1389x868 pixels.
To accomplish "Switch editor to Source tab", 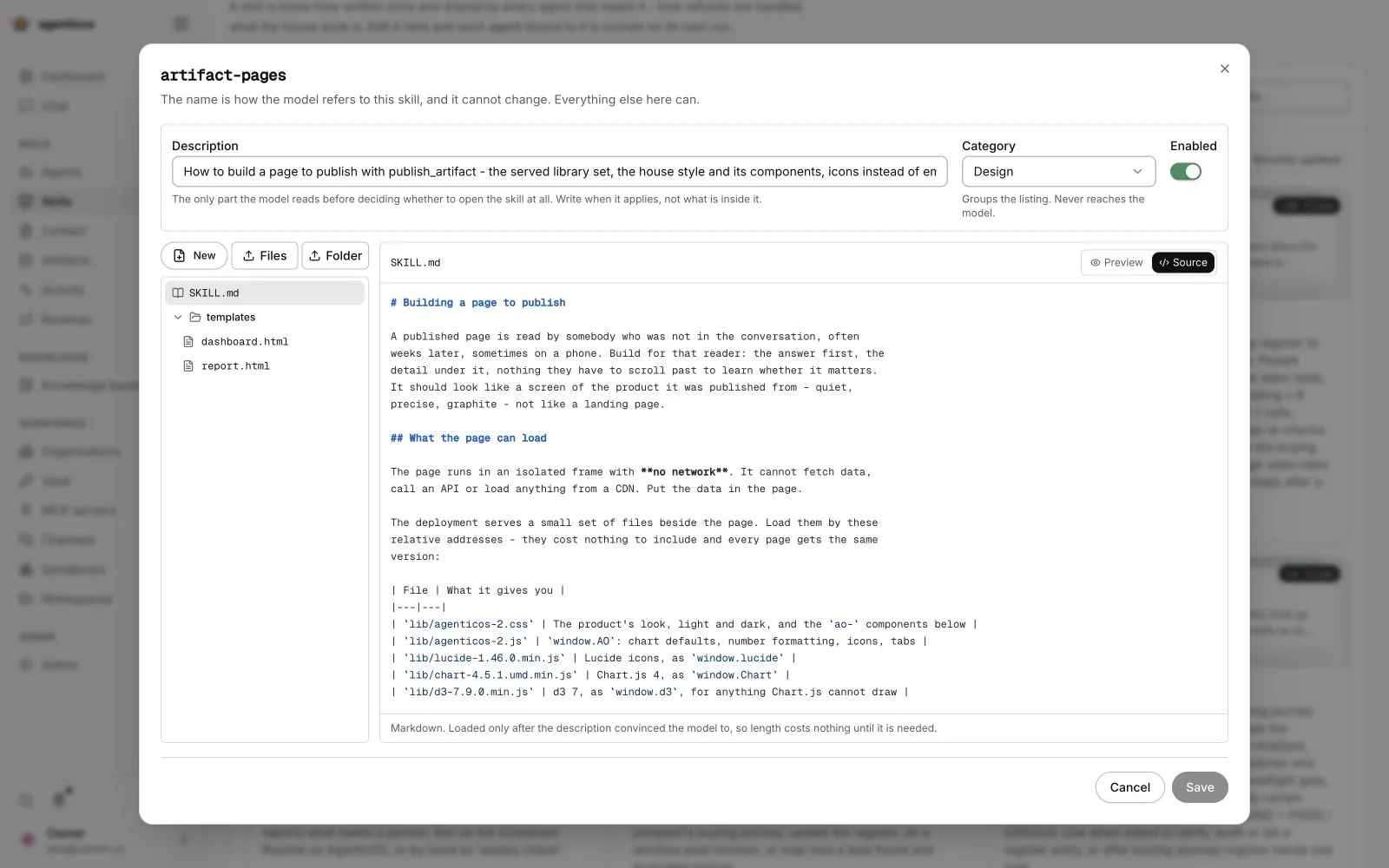I will [1183, 263].
